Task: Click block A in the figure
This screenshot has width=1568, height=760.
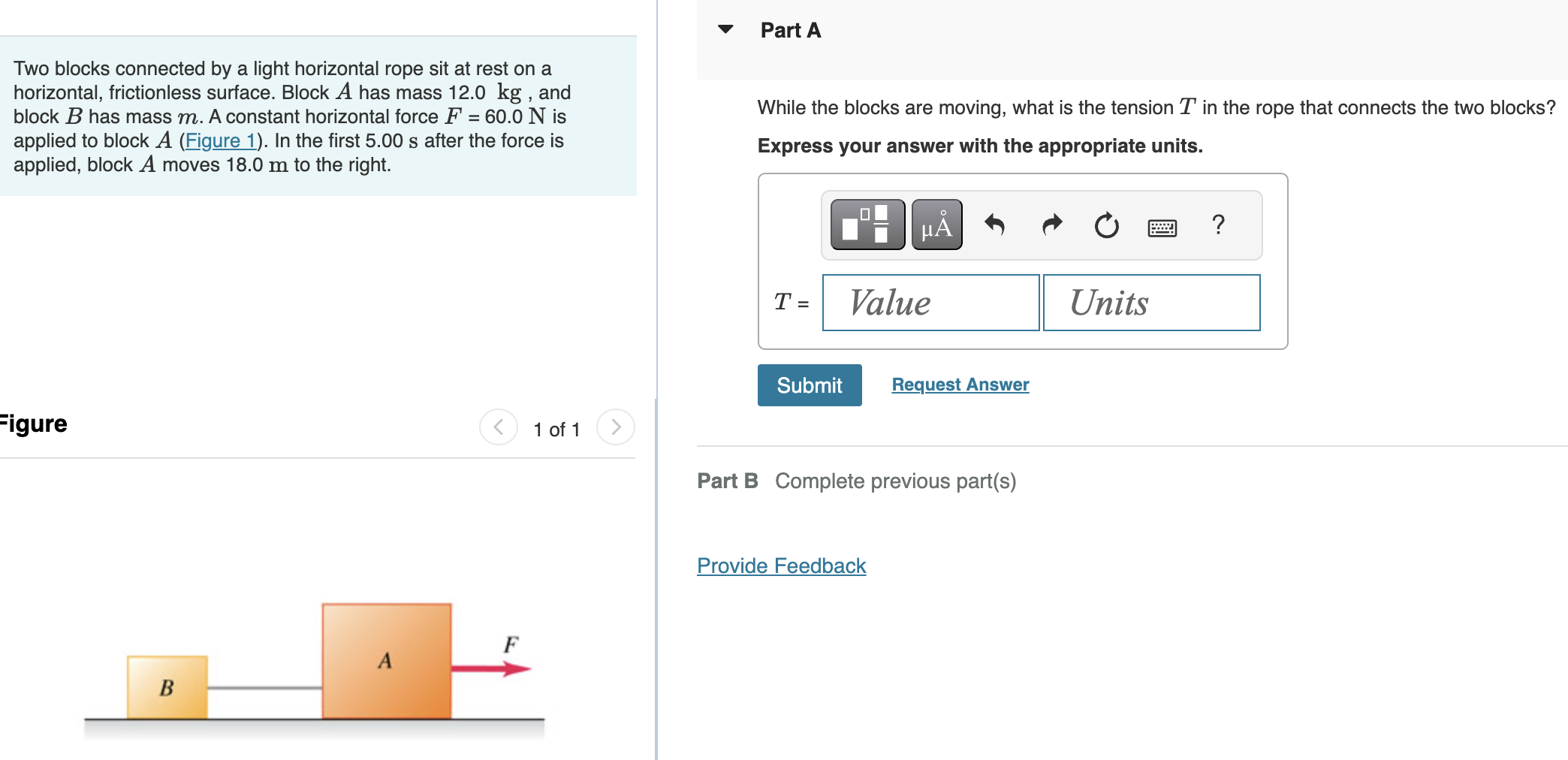Action: [x=387, y=661]
